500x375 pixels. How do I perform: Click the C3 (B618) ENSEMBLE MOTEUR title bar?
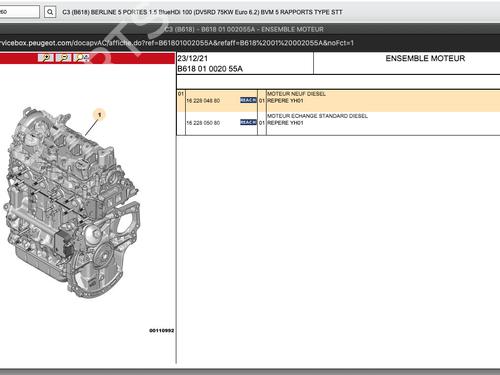(x=244, y=29)
